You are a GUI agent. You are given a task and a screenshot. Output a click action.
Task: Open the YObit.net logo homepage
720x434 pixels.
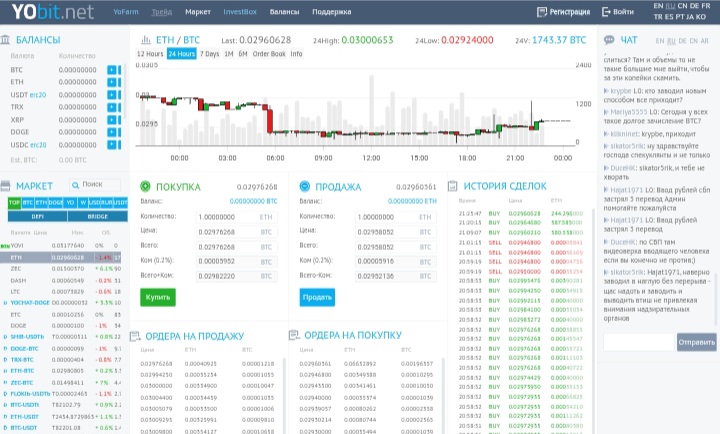pos(53,12)
